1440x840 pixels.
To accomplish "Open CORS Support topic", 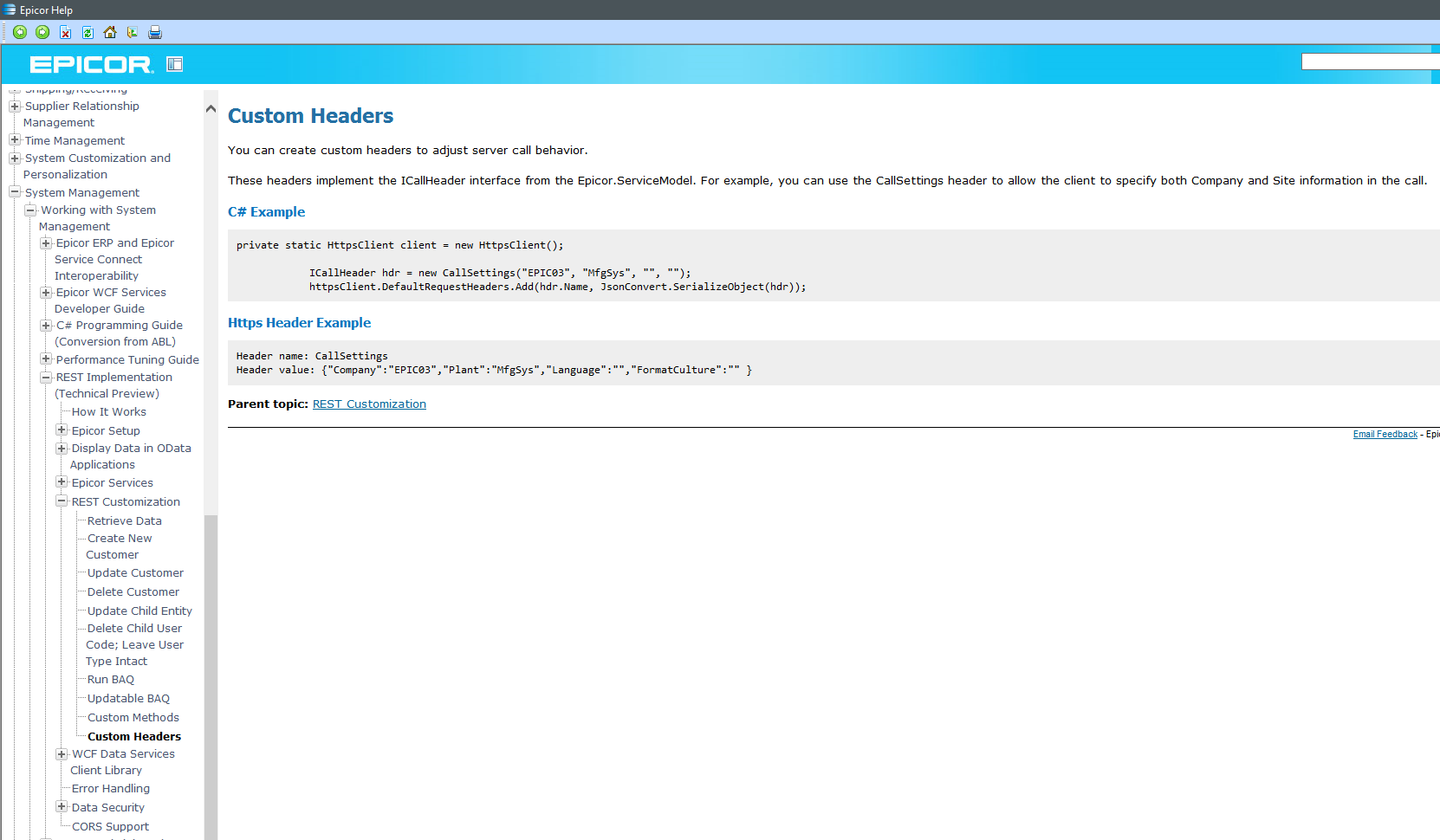I will [110, 827].
